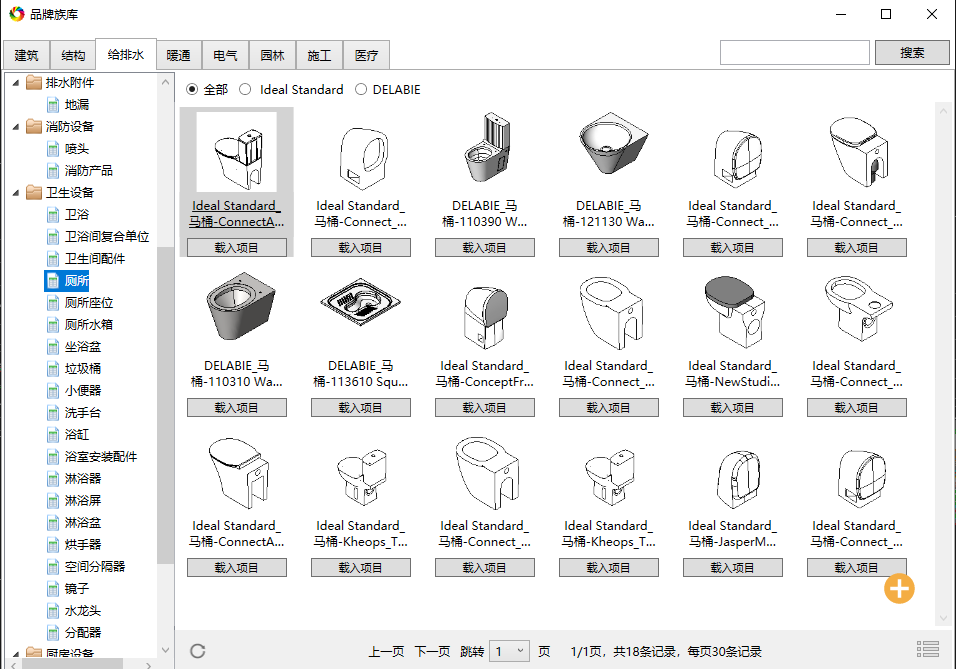
Task: Select the DELABIE brand filter
Action: tap(361, 90)
